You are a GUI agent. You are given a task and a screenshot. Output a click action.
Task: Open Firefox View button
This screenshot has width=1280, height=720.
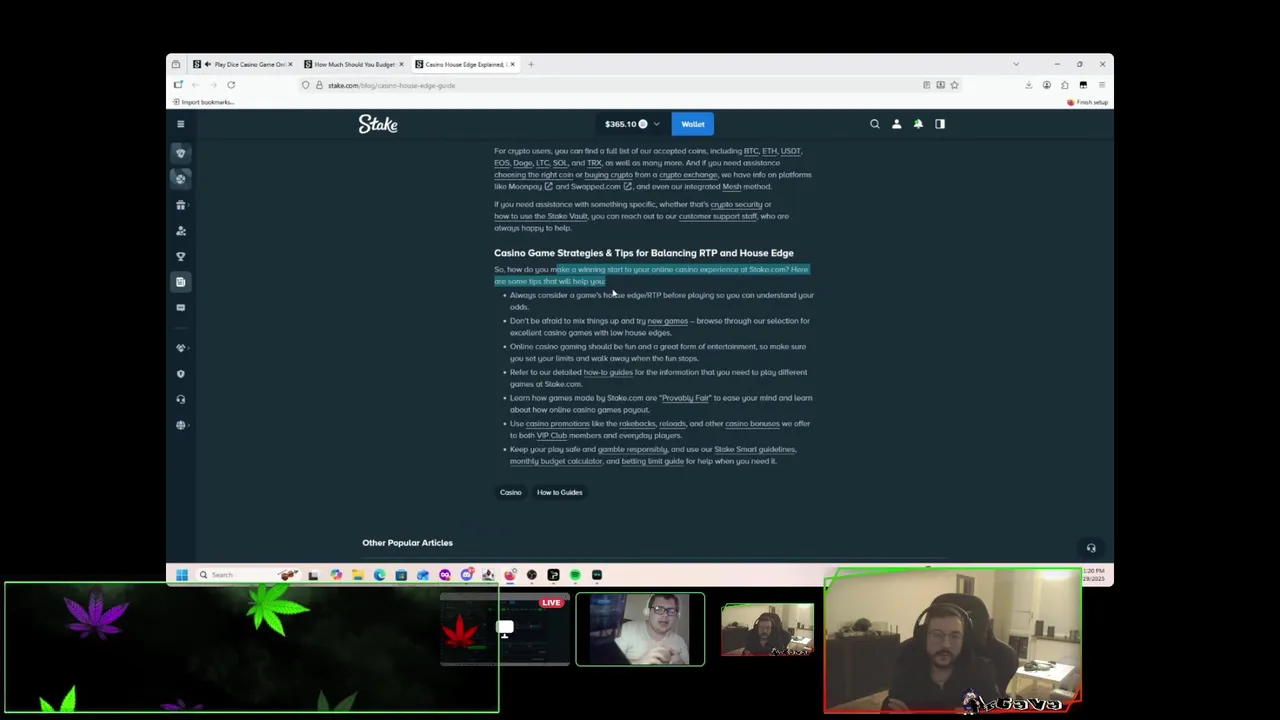pos(176,64)
